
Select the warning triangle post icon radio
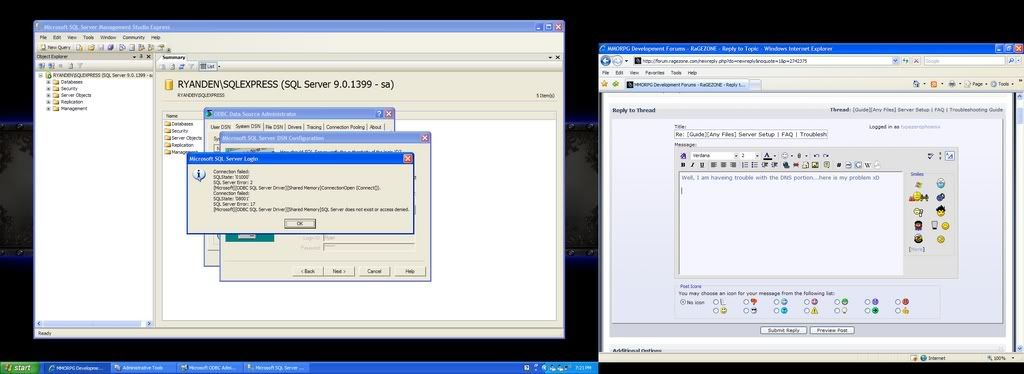point(807,310)
